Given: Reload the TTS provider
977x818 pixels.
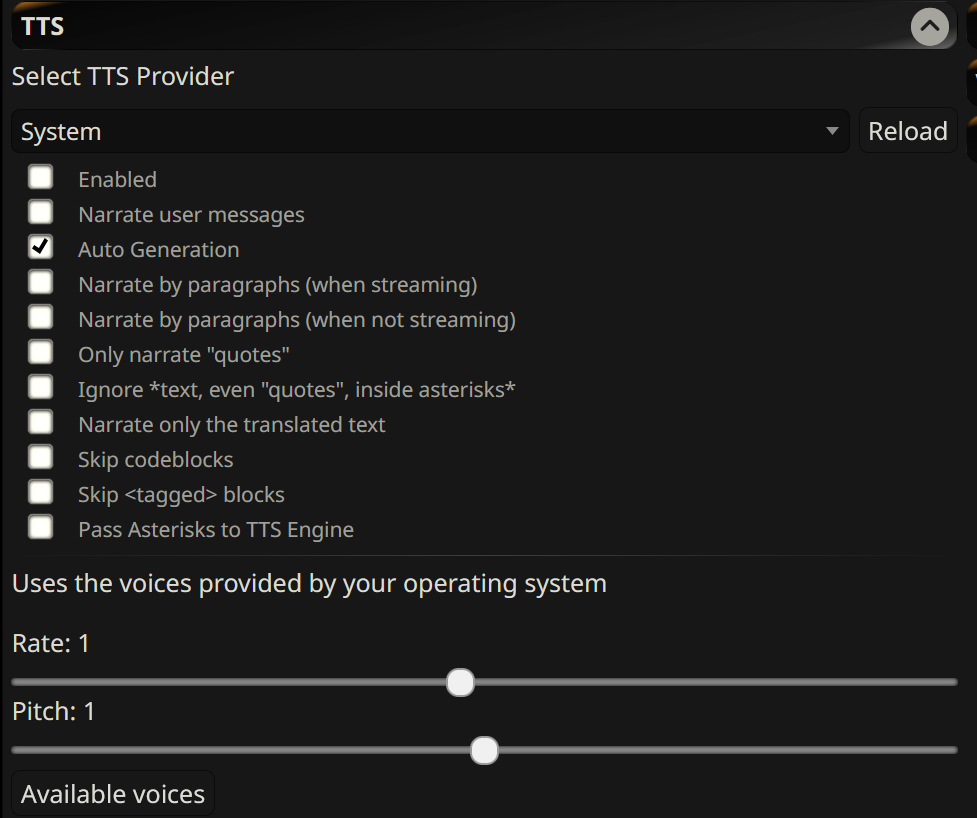Looking at the screenshot, I should (x=908, y=131).
